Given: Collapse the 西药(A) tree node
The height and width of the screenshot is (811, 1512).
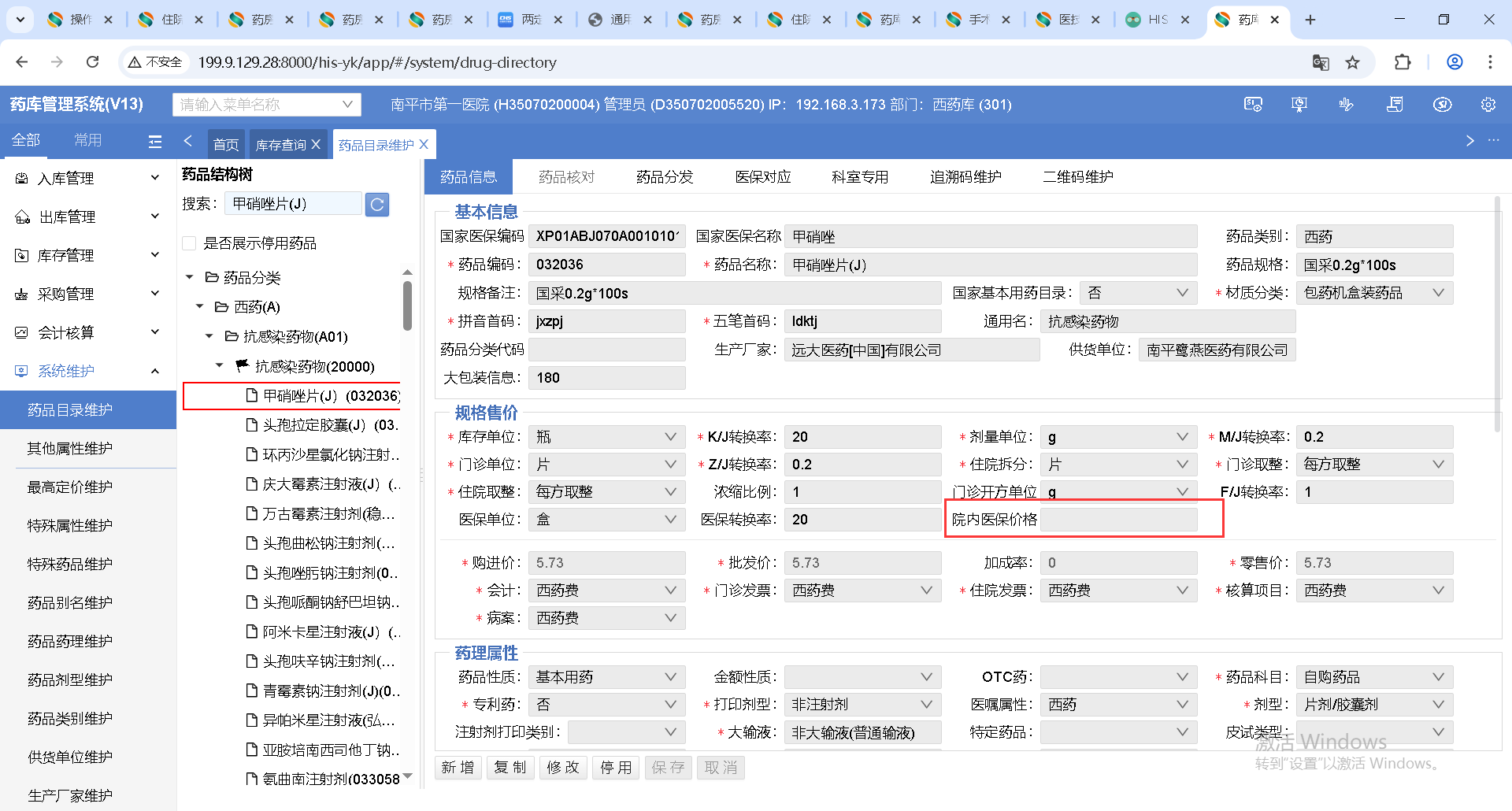Looking at the screenshot, I should (x=200, y=307).
